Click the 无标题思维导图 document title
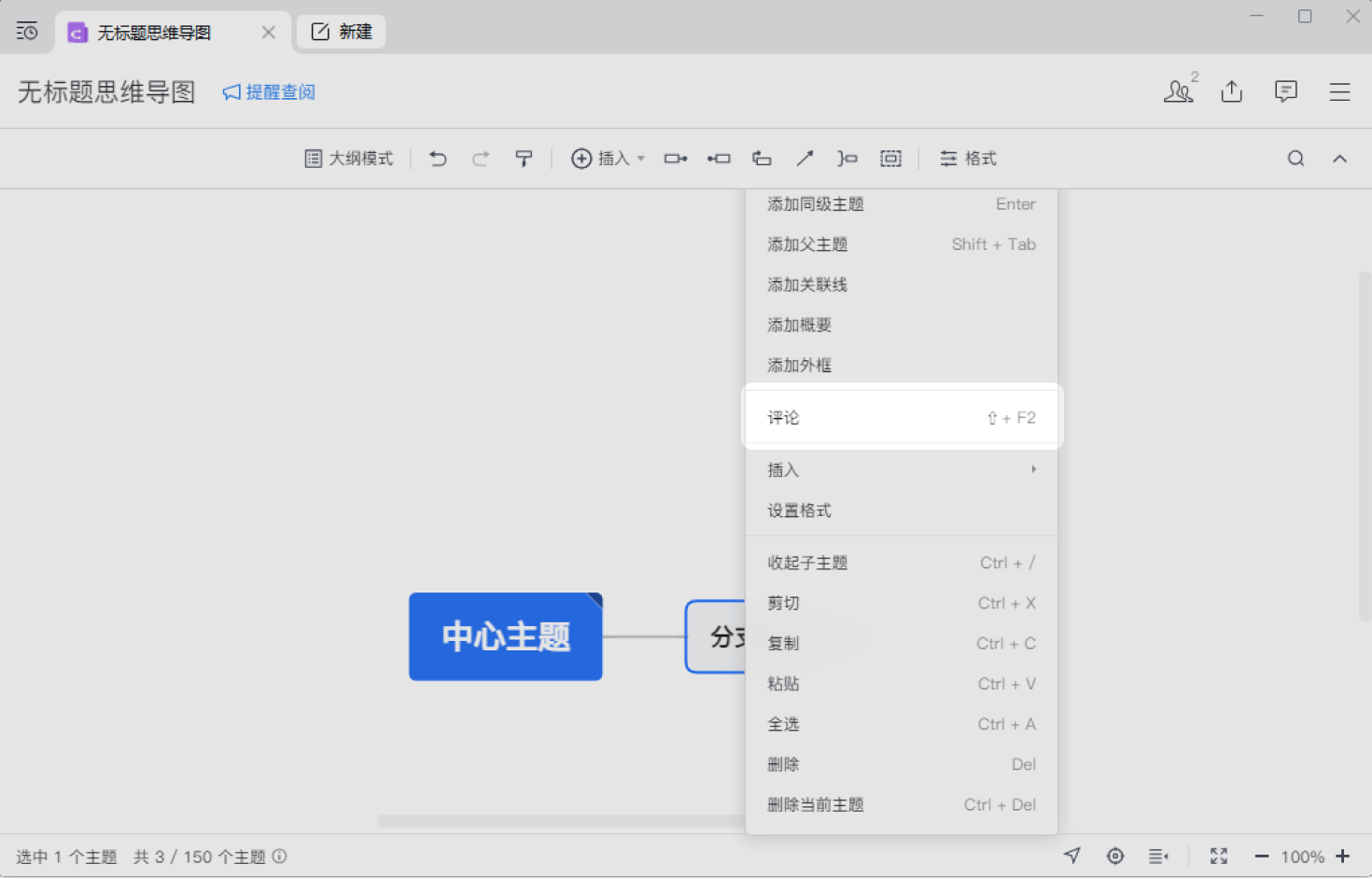1372x878 pixels. tap(106, 91)
